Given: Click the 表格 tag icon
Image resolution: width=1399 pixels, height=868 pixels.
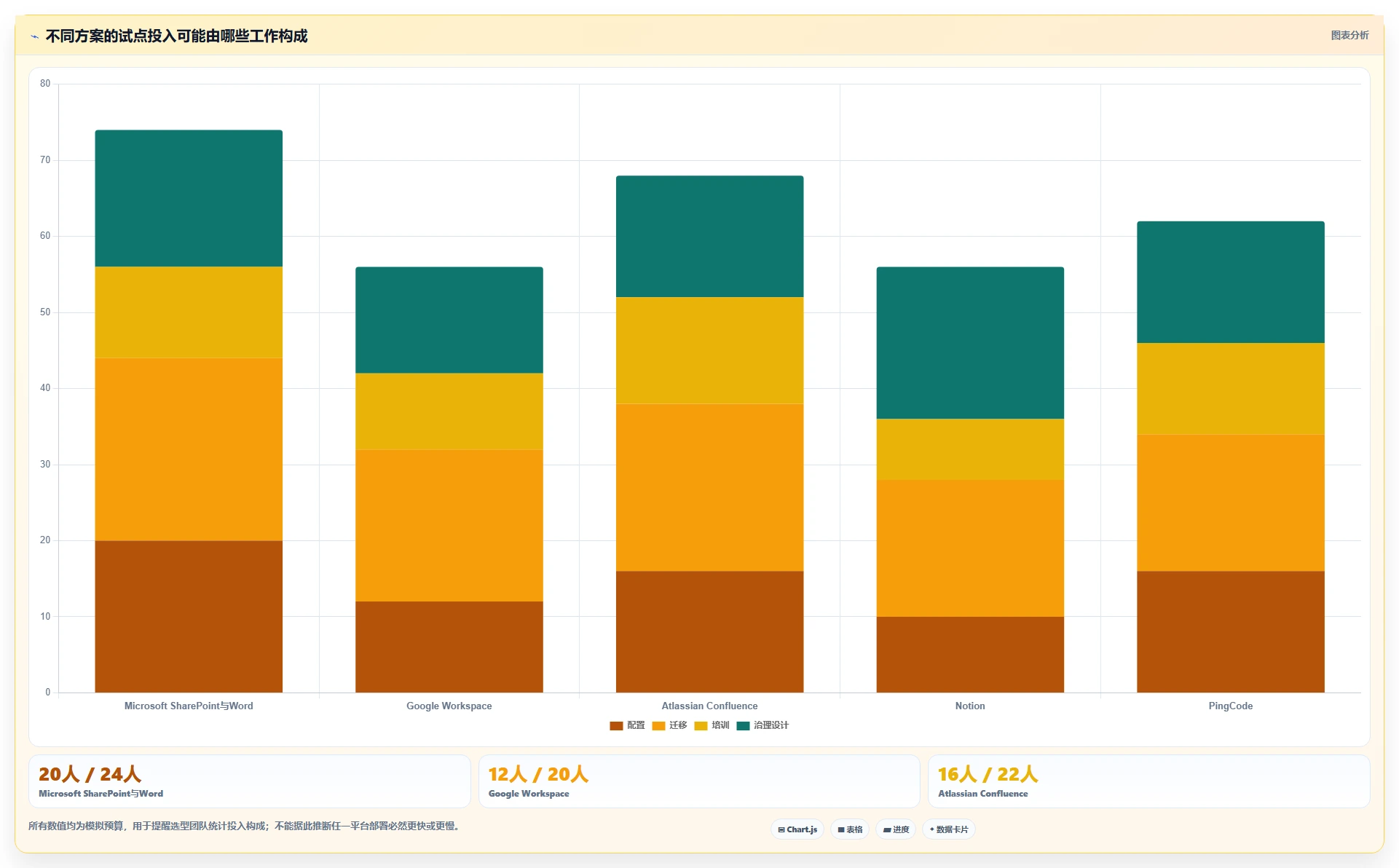Looking at the screenshot, I should click(x=841, y=829).
